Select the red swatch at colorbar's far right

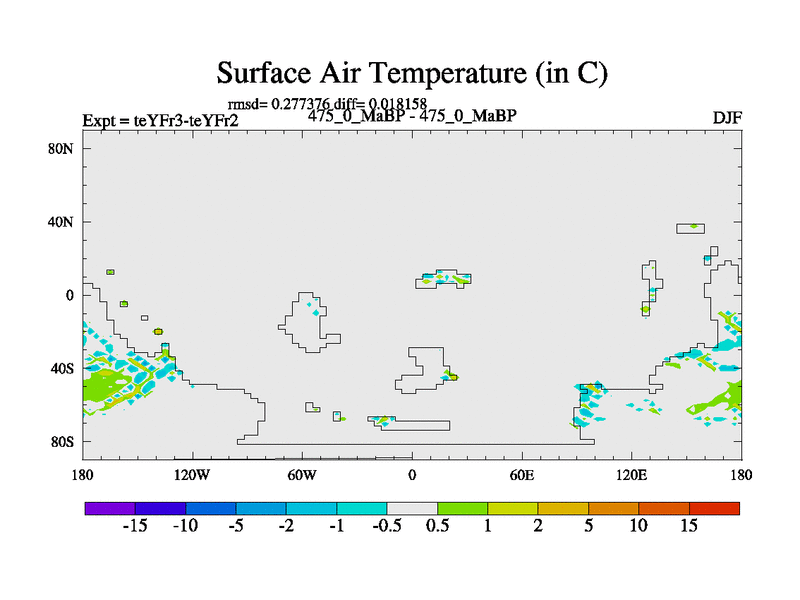(714, 508)
